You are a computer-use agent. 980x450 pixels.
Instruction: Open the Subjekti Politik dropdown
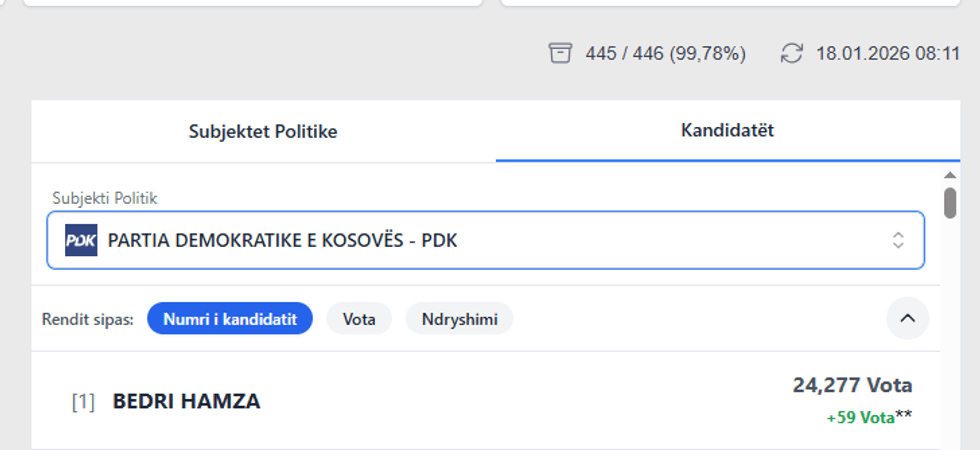(485, 240)
